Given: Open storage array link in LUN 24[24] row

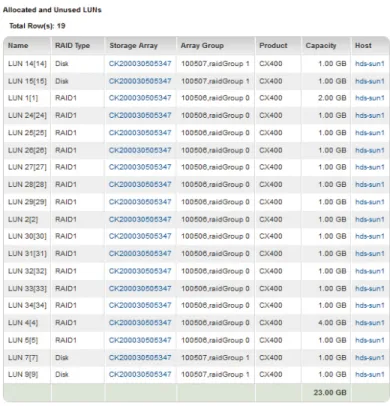Looking at the screenshot, I should click(140, 115).
